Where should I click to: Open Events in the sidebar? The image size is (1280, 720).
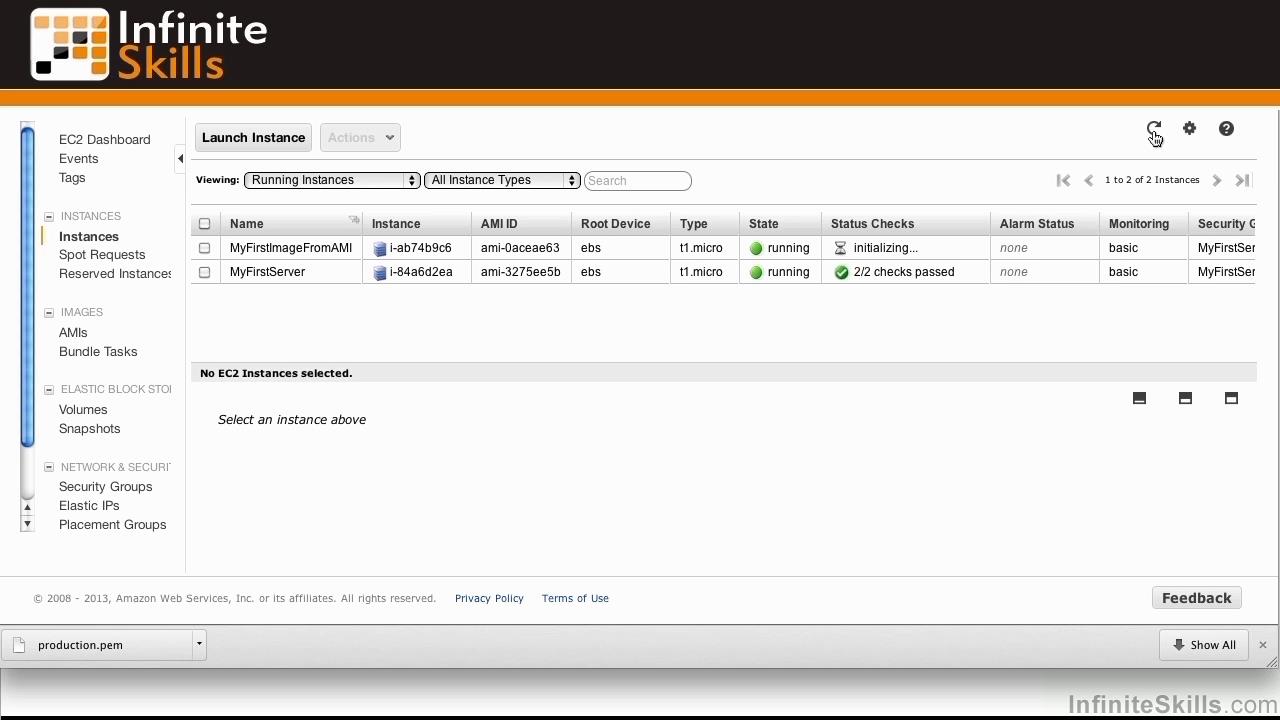tap(79, 159)
